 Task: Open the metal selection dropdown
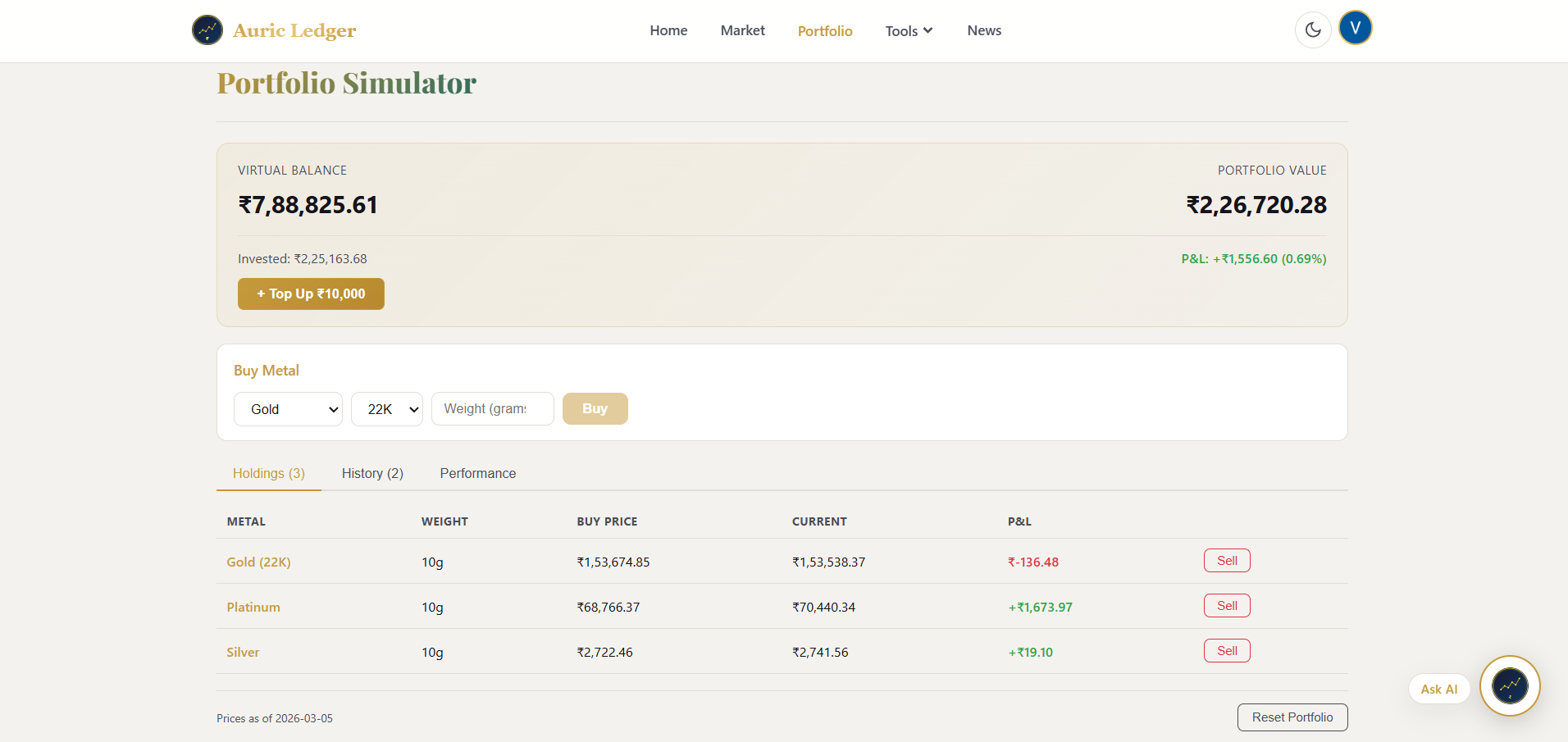tap(288, 408)
